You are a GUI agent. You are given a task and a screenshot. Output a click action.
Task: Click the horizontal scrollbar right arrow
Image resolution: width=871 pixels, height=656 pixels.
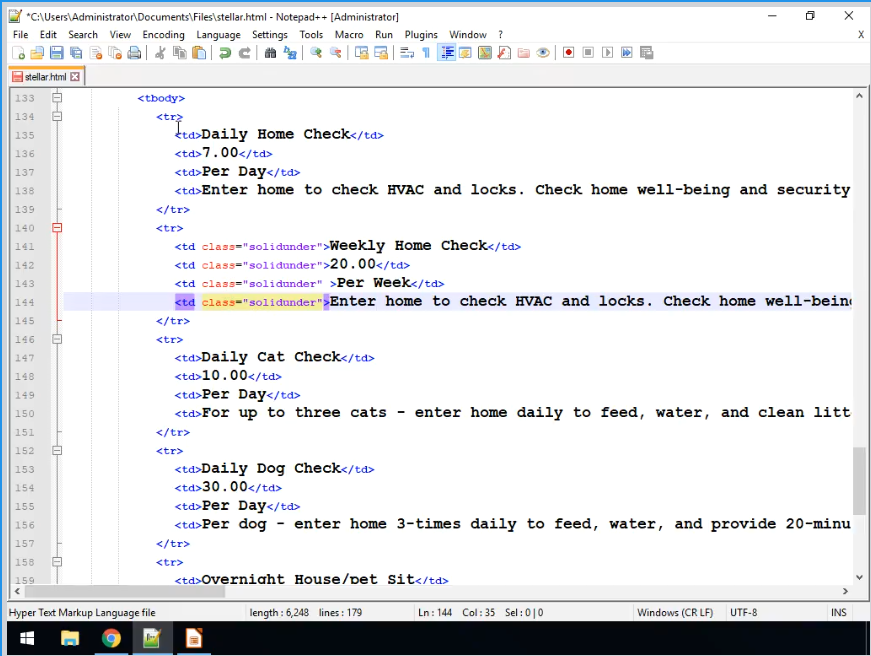pyautogui.click(x=845, y=591)
